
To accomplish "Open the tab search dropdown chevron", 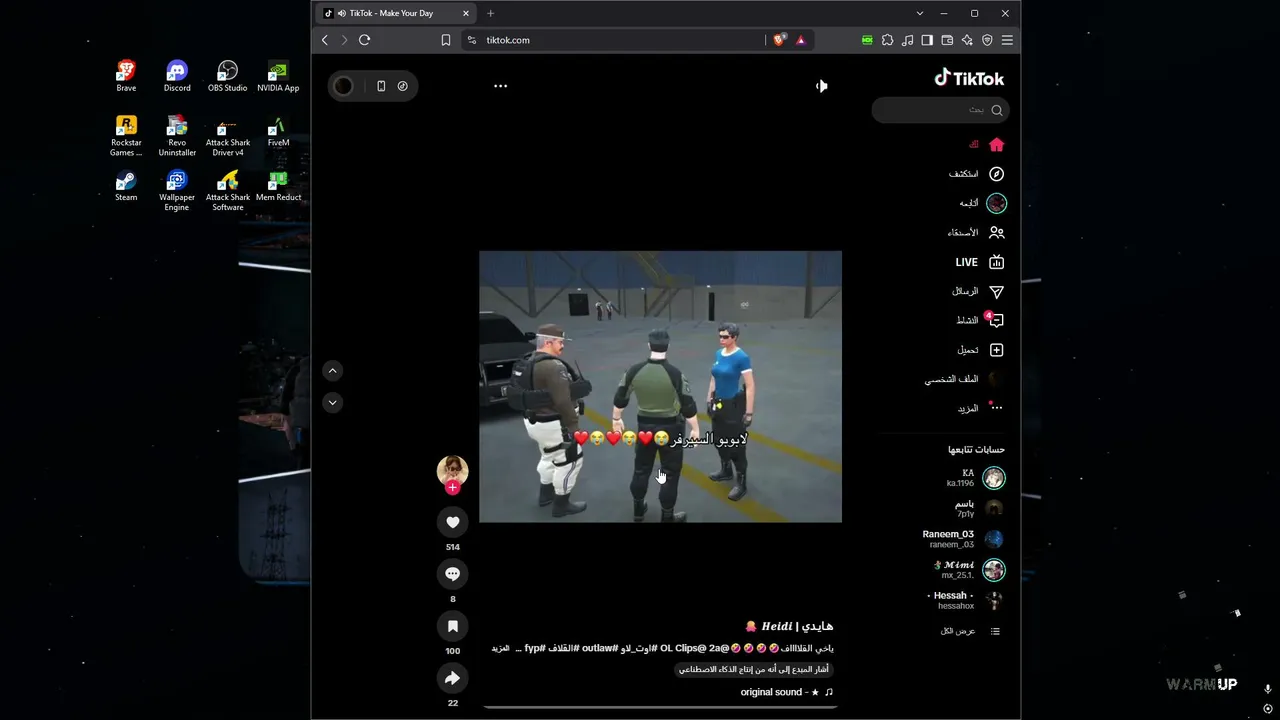I will click(920, 13).
